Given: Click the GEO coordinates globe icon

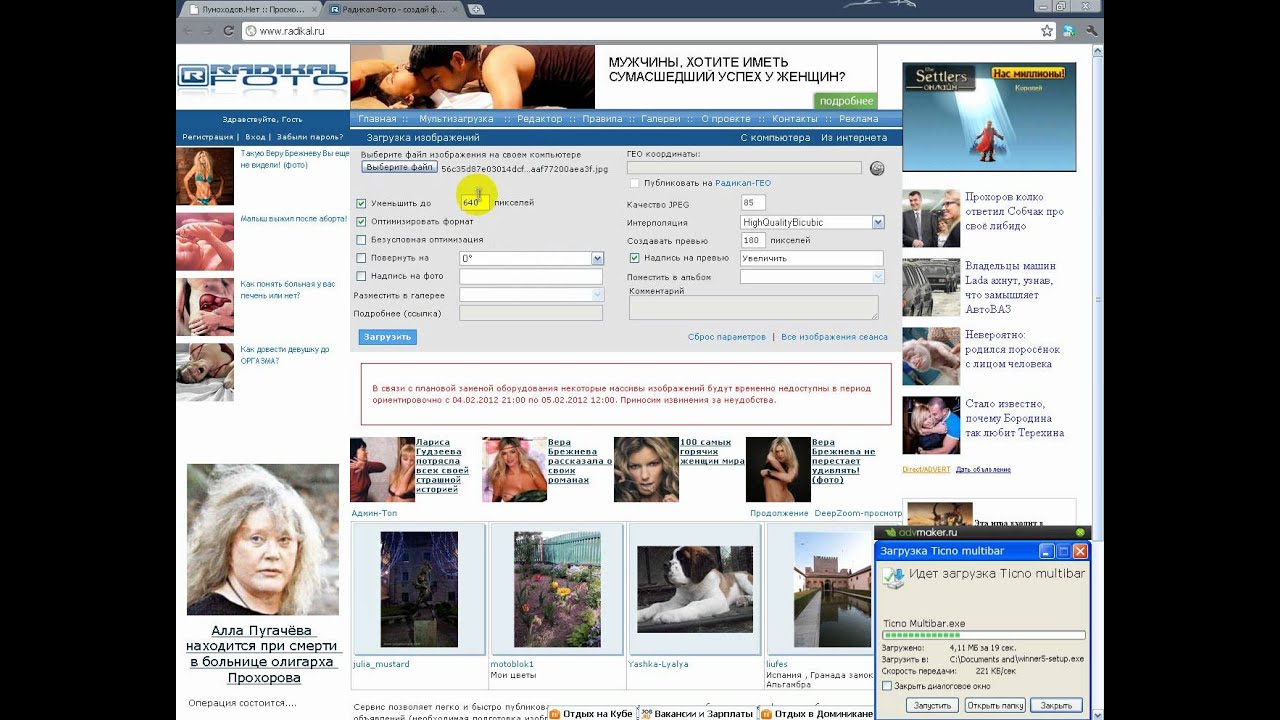Looking at the screenshot, I should pos(877,168).
